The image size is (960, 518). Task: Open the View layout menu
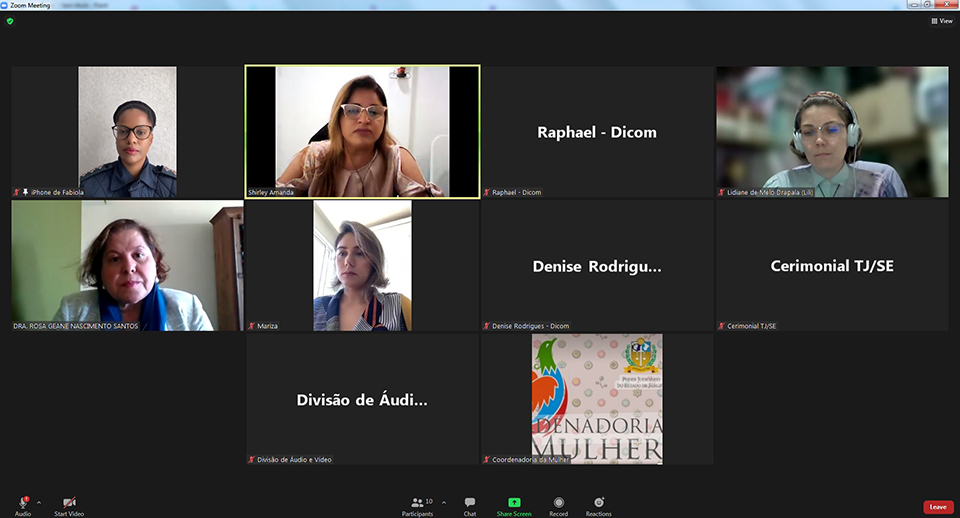(x=940, y=20)
